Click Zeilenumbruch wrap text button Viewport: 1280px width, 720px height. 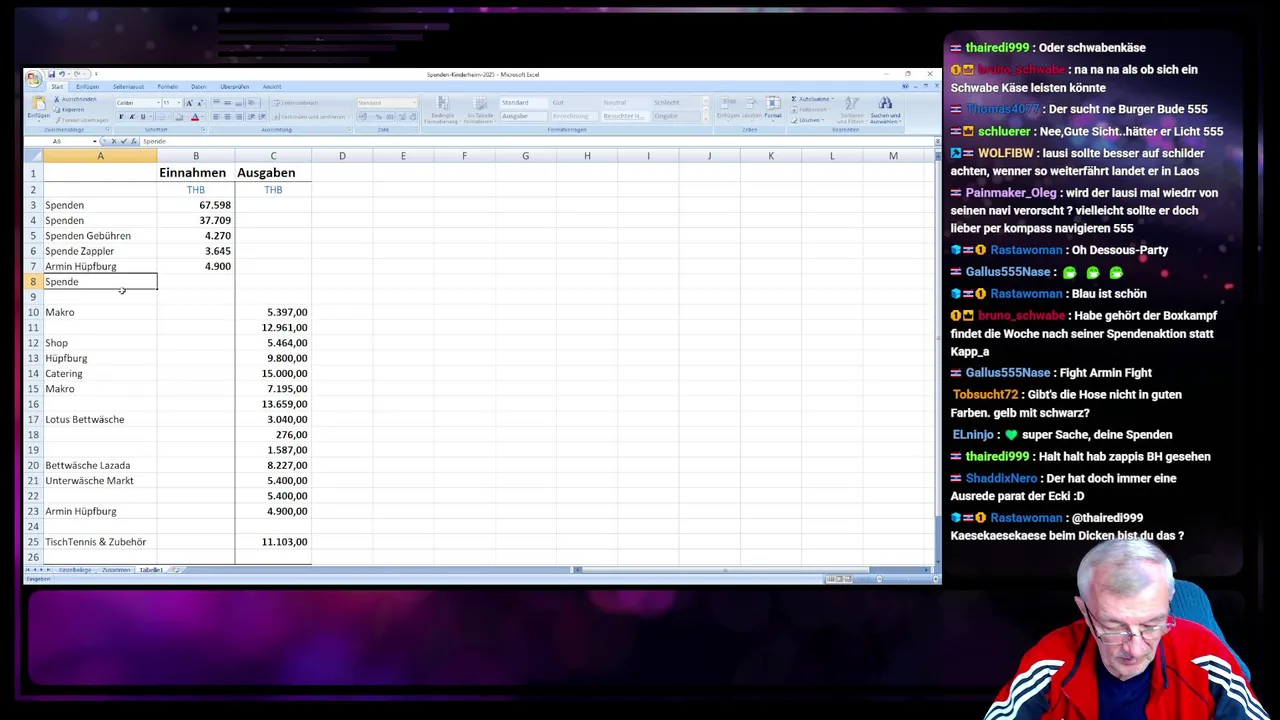[296, 103]
